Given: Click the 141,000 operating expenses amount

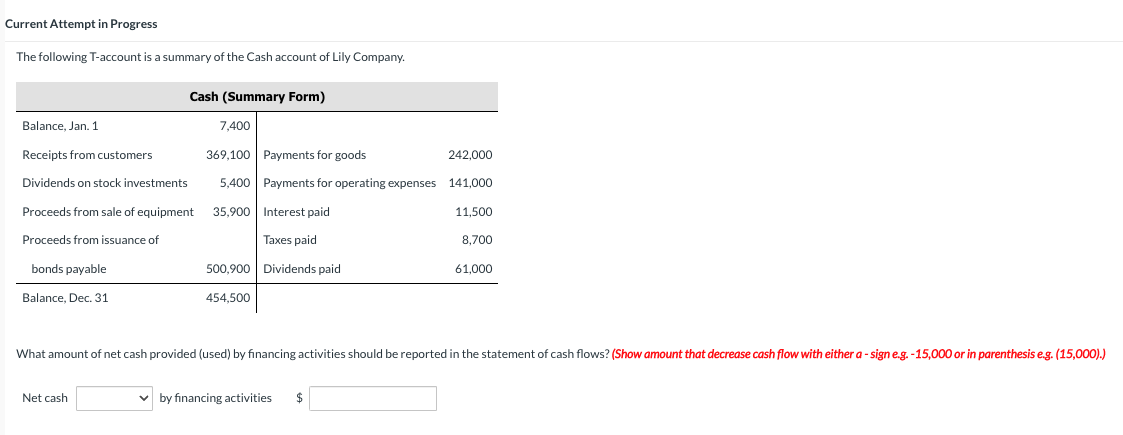Looking at the screenshot, I should click(471, 183).
